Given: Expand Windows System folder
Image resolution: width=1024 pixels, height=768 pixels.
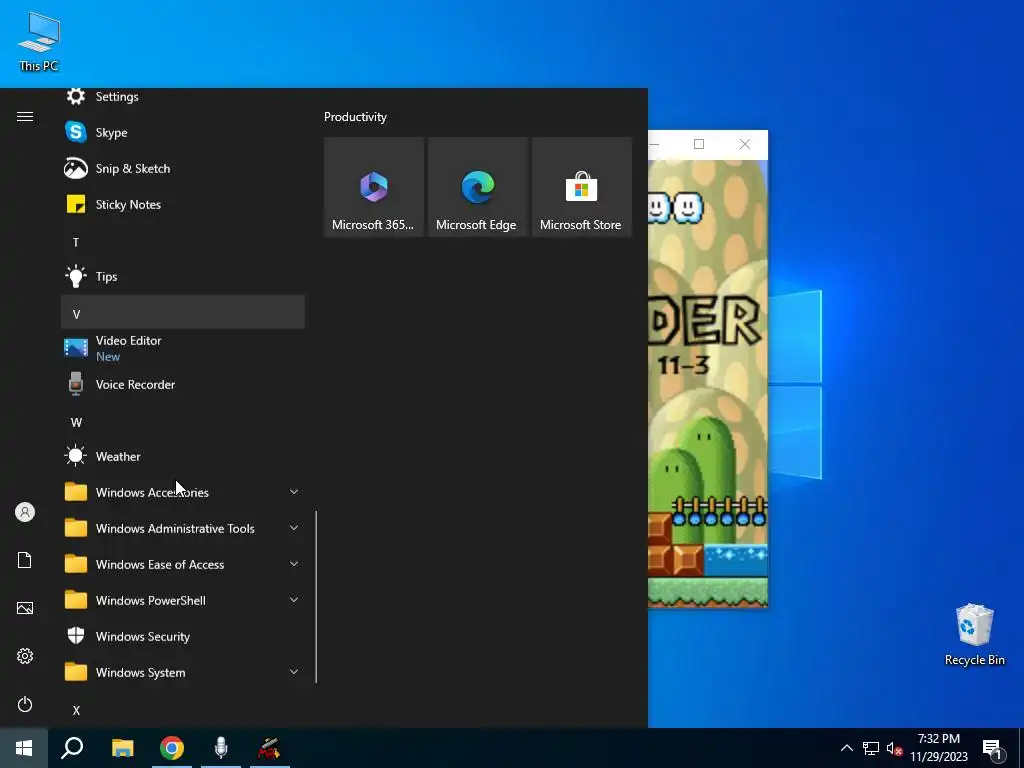Looking at the screenshot, I should [x=183, y=672].
